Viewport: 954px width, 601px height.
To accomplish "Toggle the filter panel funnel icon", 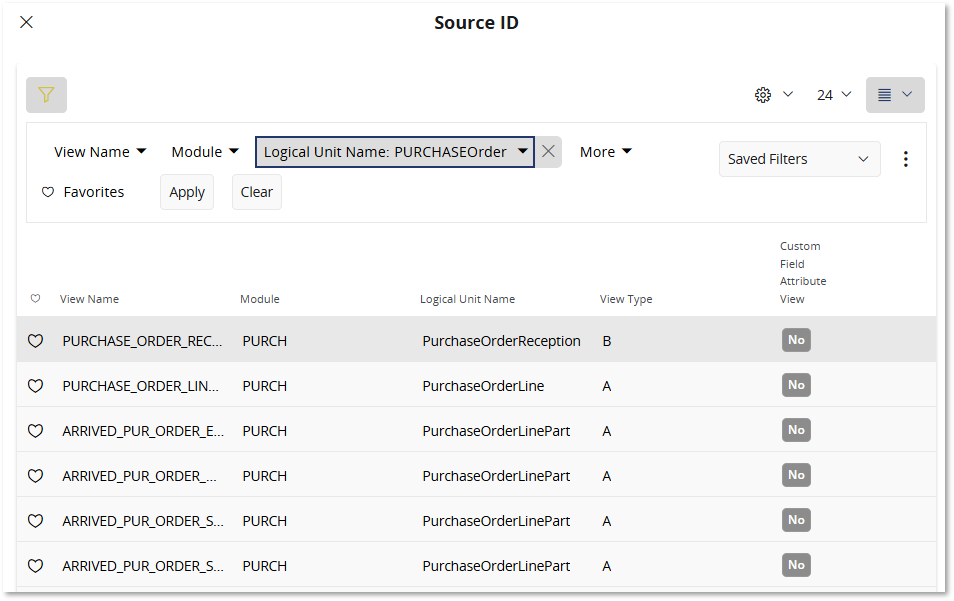I will pyautogui.click(x=46, y=95).
